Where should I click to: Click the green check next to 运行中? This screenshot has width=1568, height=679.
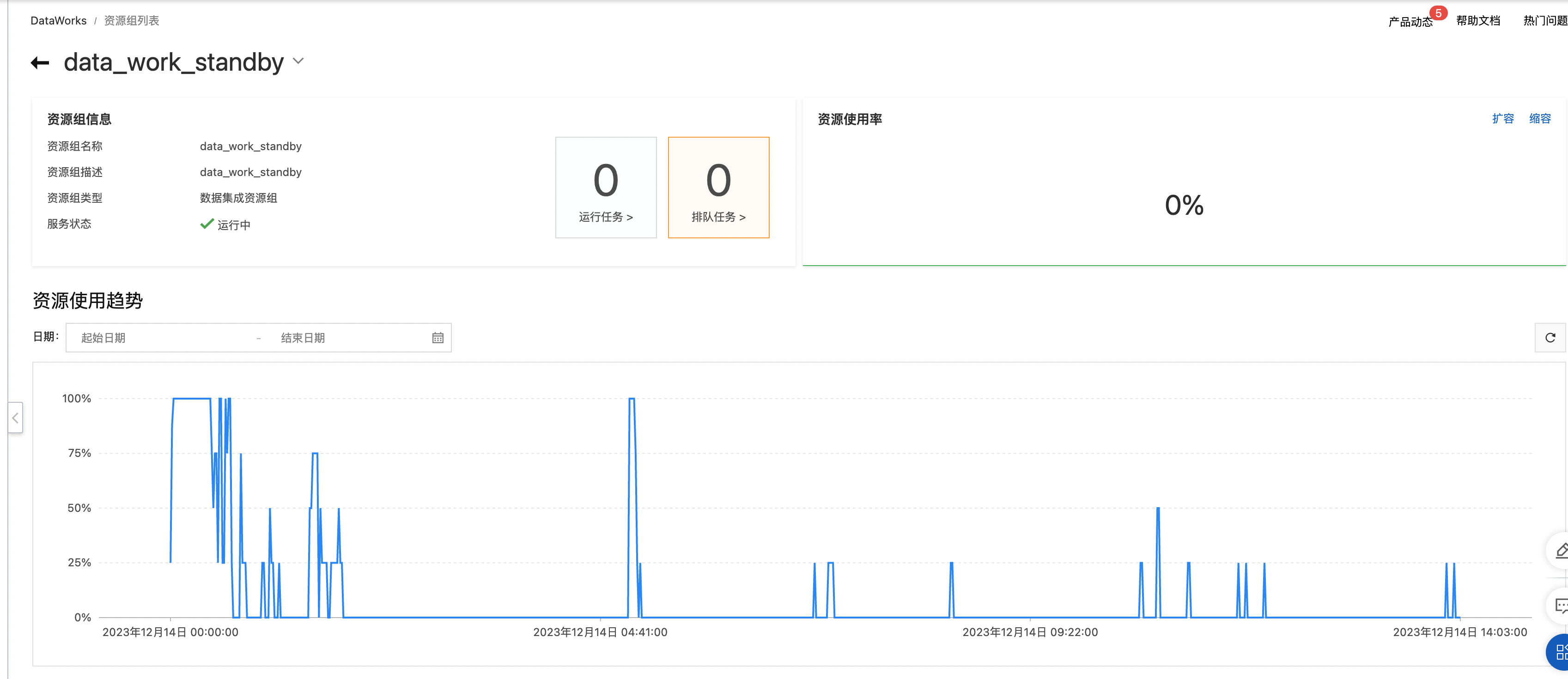[x=207, y=224]
